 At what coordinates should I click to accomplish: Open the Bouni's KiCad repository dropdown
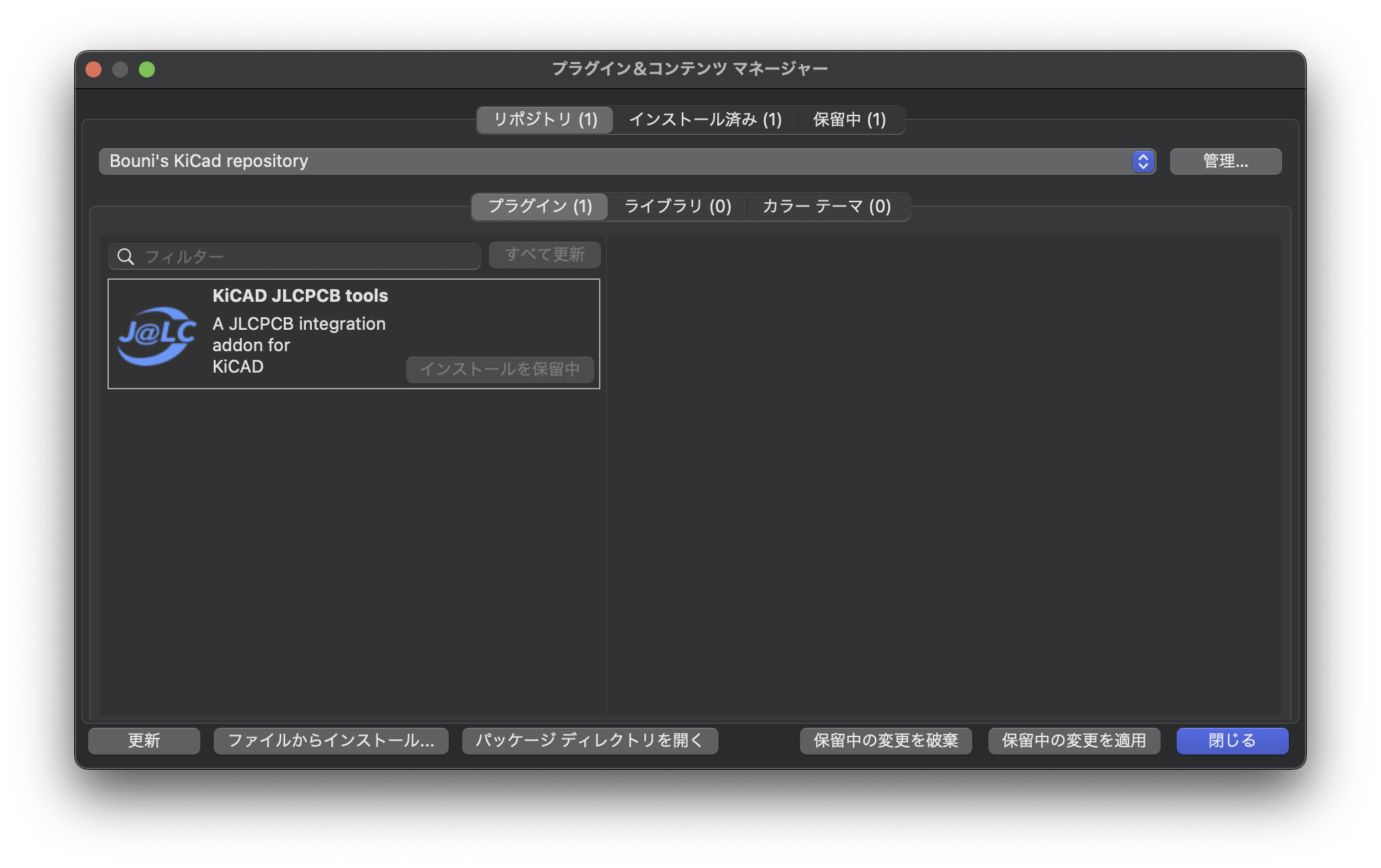tap(627, 162)
